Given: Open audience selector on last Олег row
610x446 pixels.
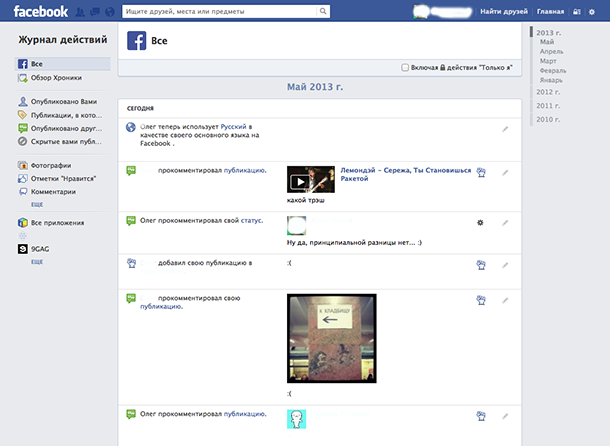Looking at the screenshot, I should [x=481, y=416].
